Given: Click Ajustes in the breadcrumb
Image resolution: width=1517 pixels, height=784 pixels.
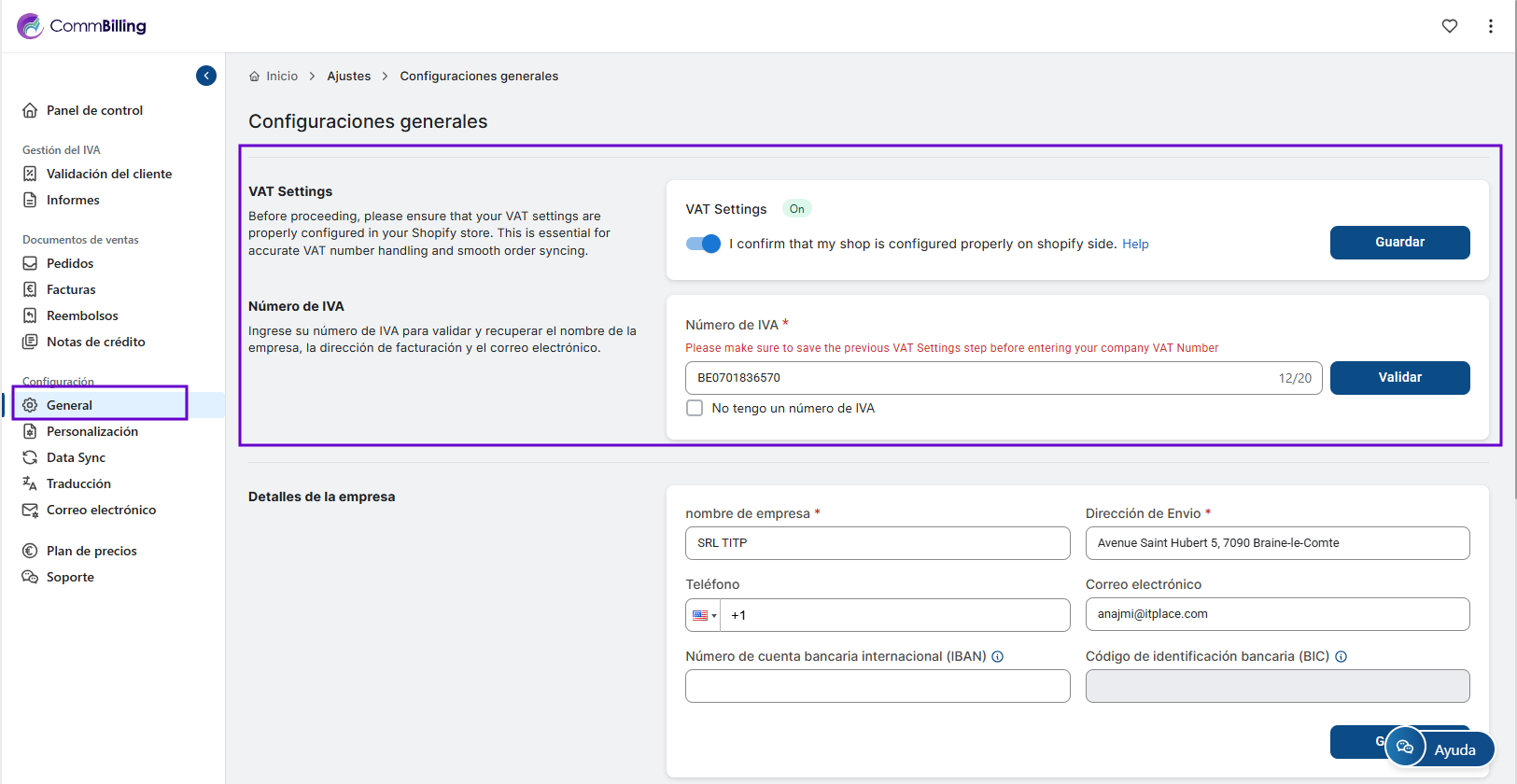Looking at the screenshot, I should tap(348, 77).
